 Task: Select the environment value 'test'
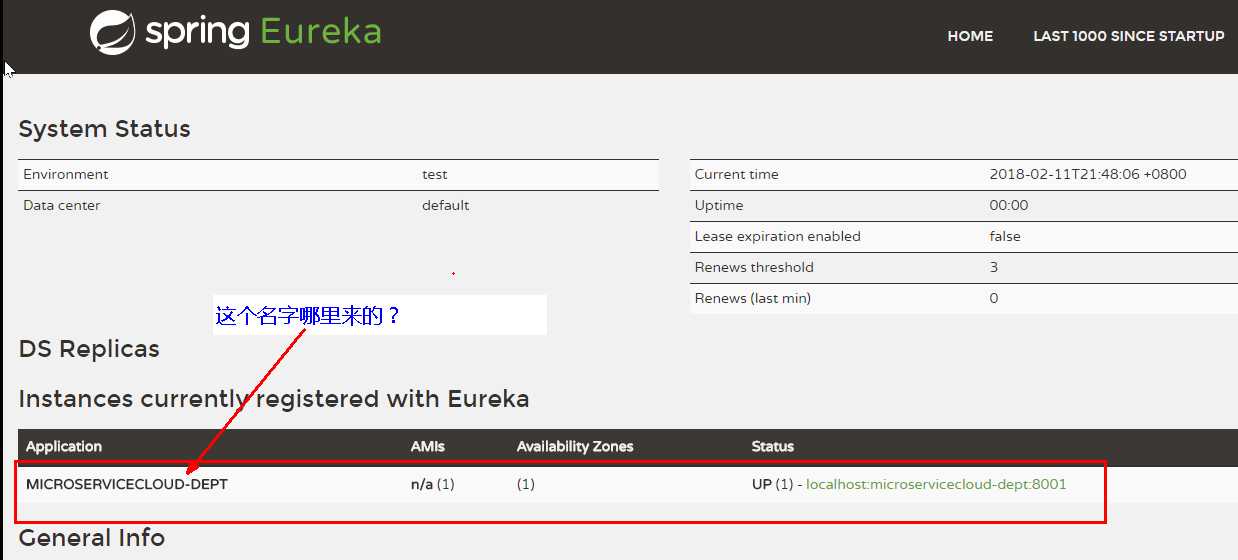435,174
